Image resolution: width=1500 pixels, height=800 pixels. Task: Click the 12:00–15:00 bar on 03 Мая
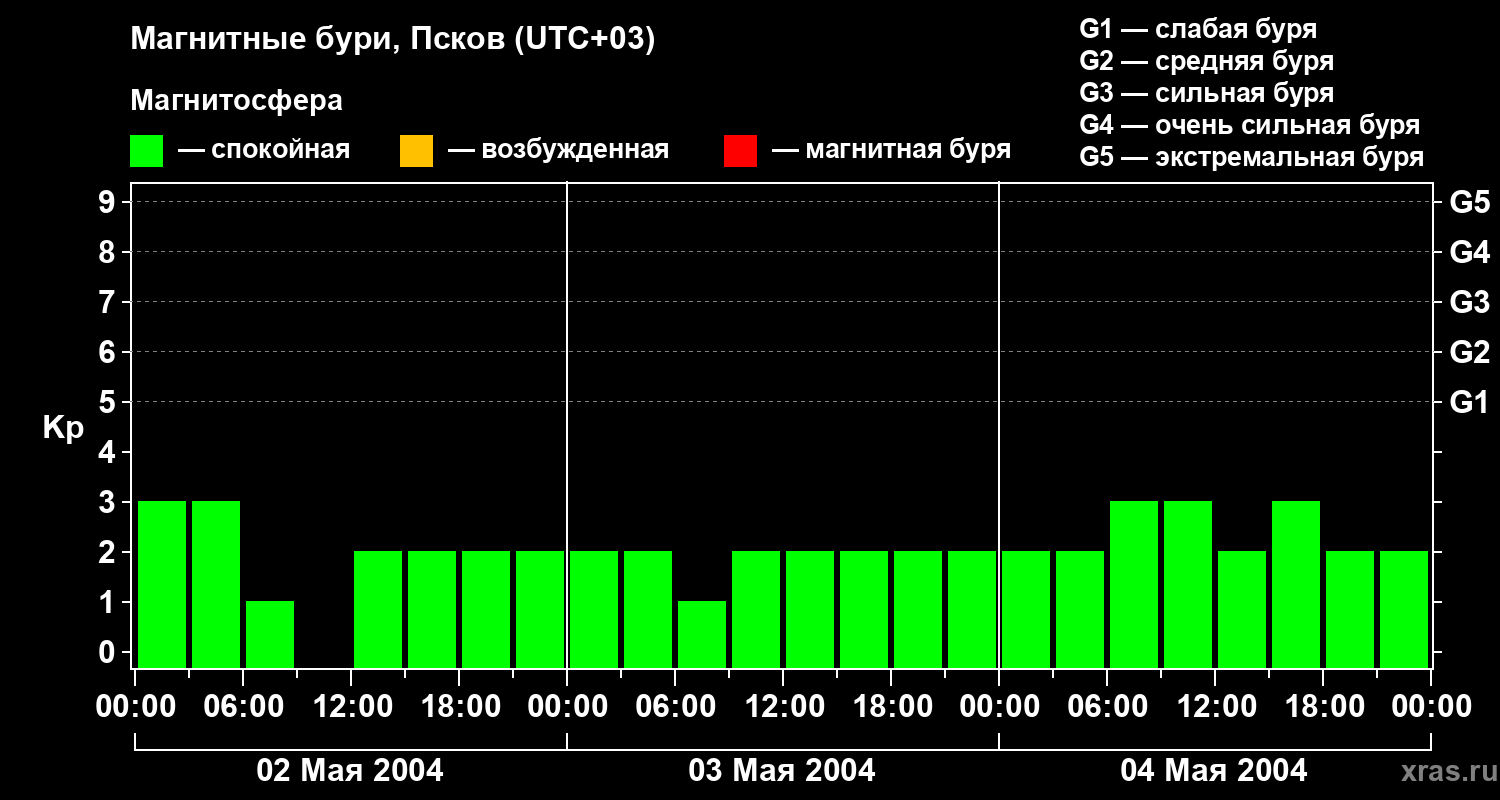pos(810,609)
